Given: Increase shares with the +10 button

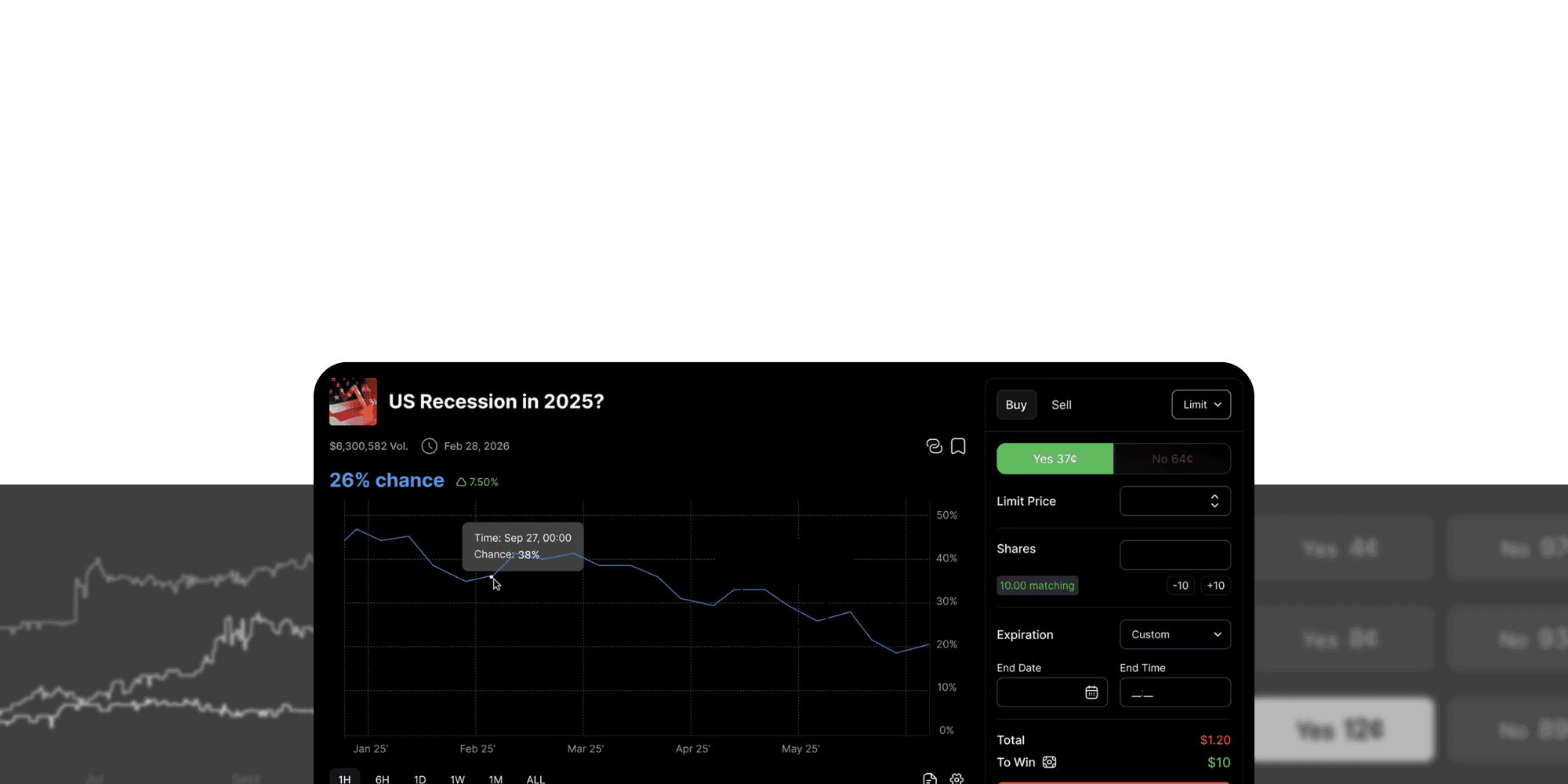Looking at the screenshot, I should 1215,586.
